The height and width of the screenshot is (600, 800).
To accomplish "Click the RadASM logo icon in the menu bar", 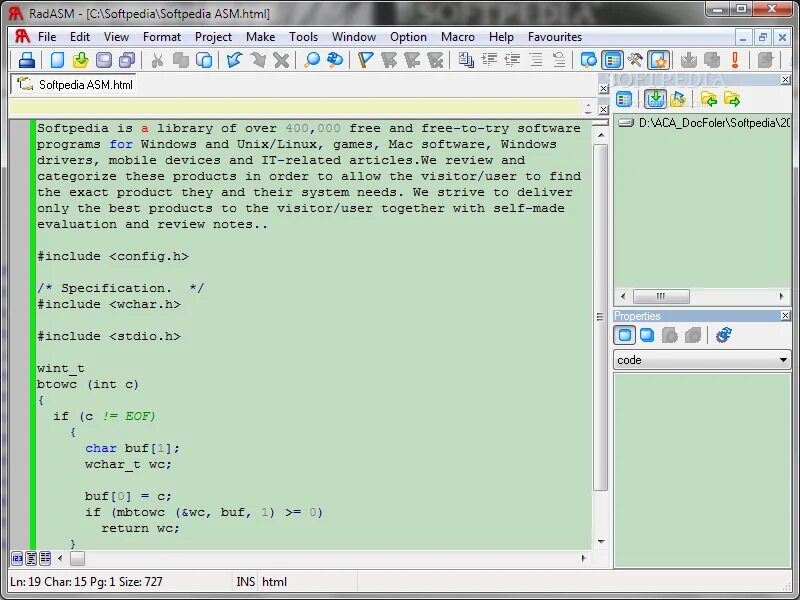I will (x=22, y=37).
